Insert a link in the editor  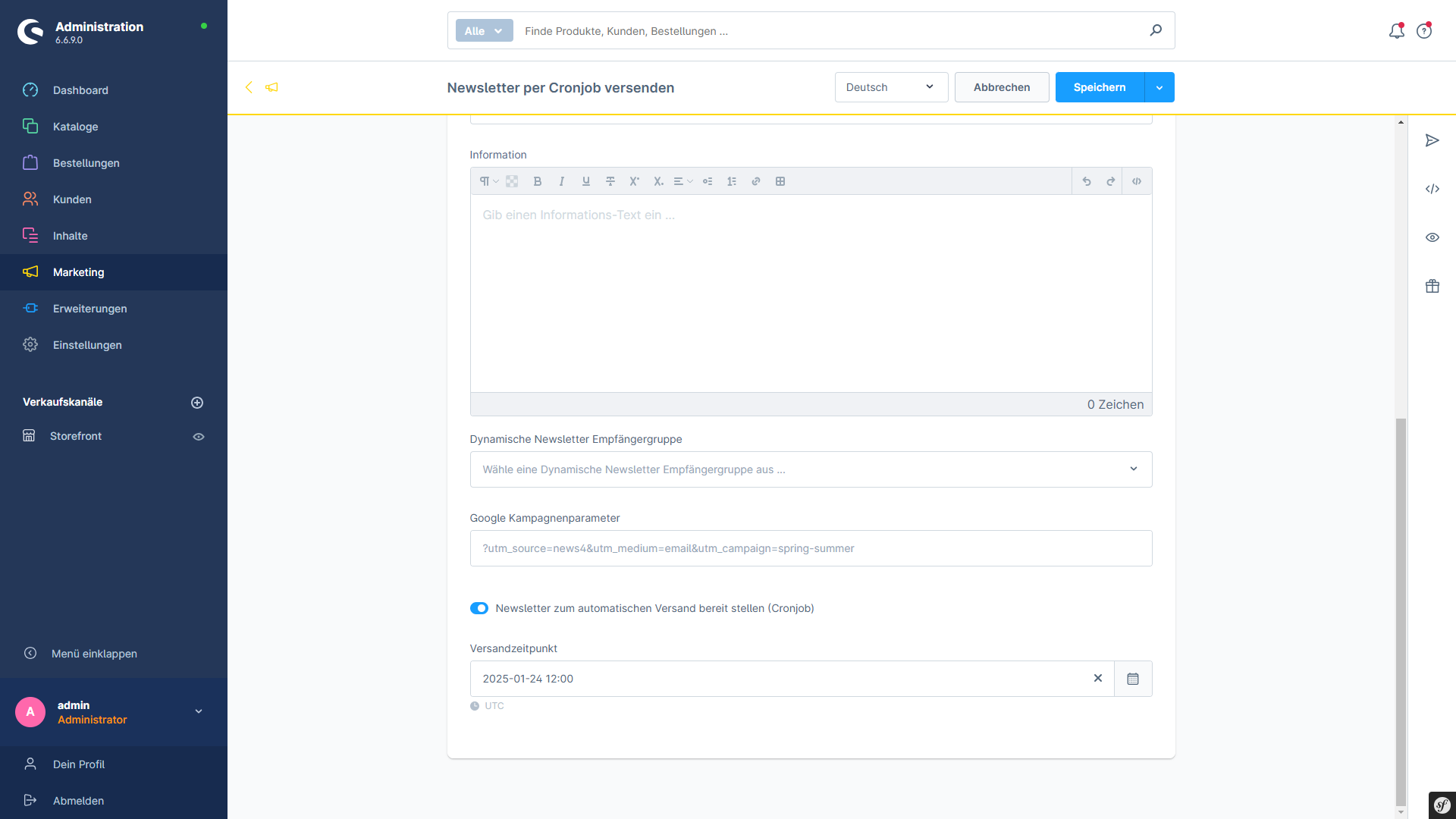(x=756, y=181)
